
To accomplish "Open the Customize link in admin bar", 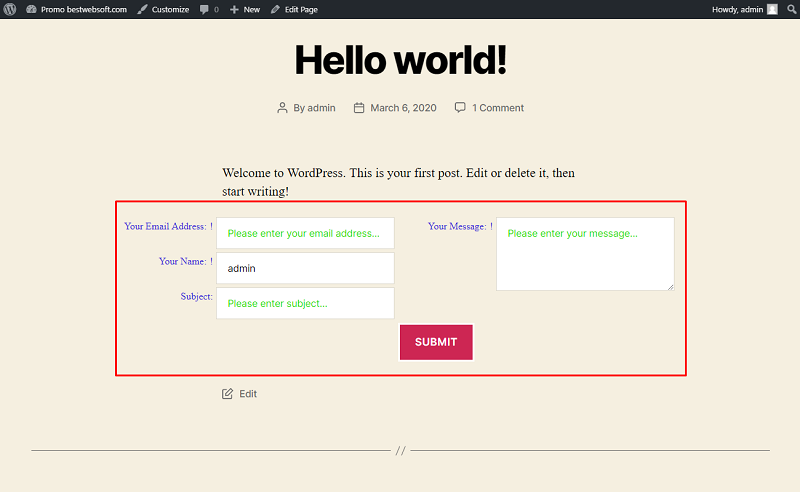I will tap(163, 9).
